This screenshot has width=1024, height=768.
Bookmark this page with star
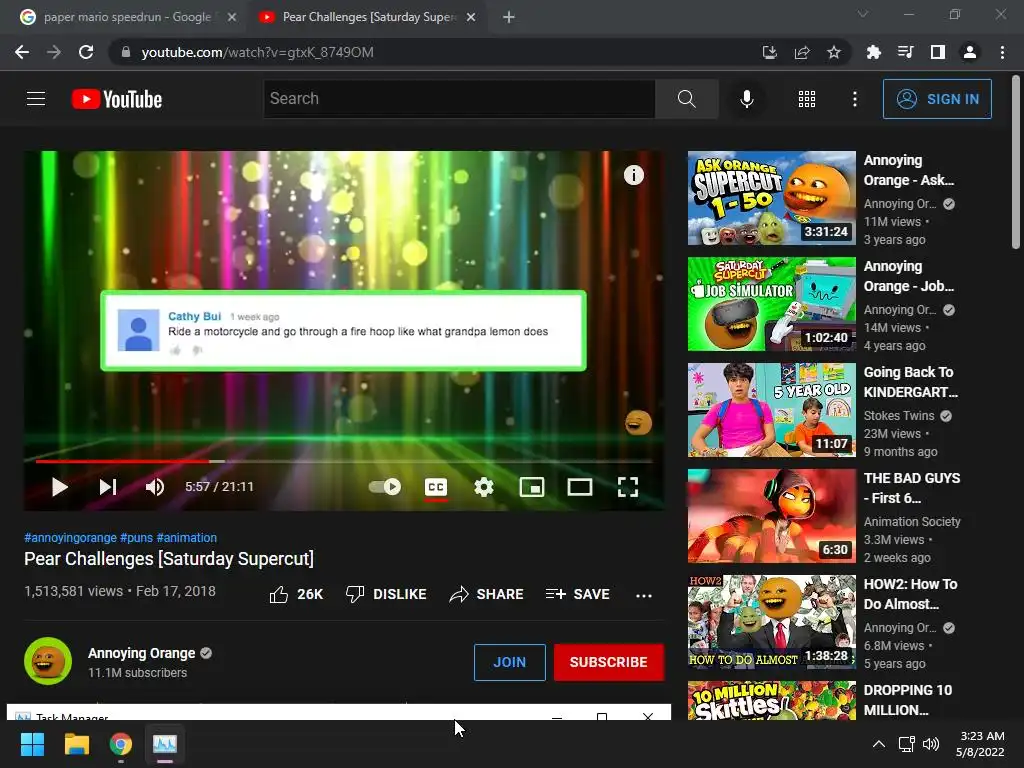(834, 52)
